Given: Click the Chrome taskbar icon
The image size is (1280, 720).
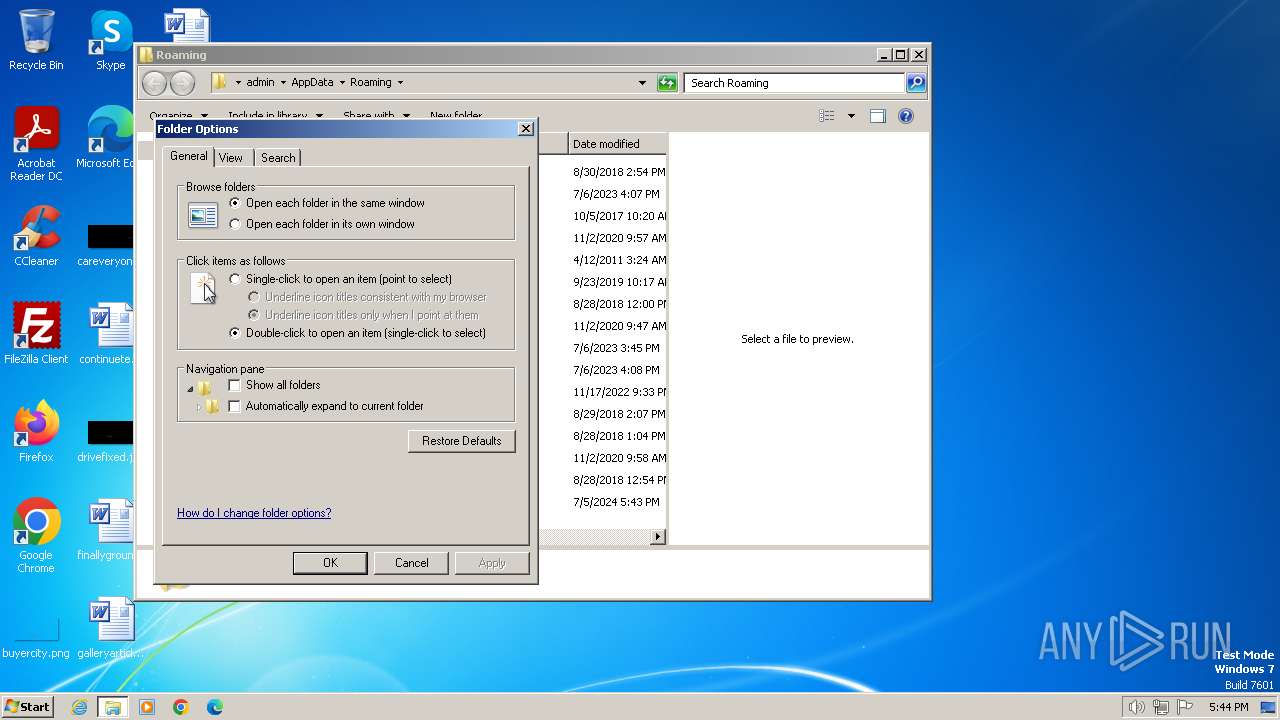Looking at the screenshot, I should 181,707.
